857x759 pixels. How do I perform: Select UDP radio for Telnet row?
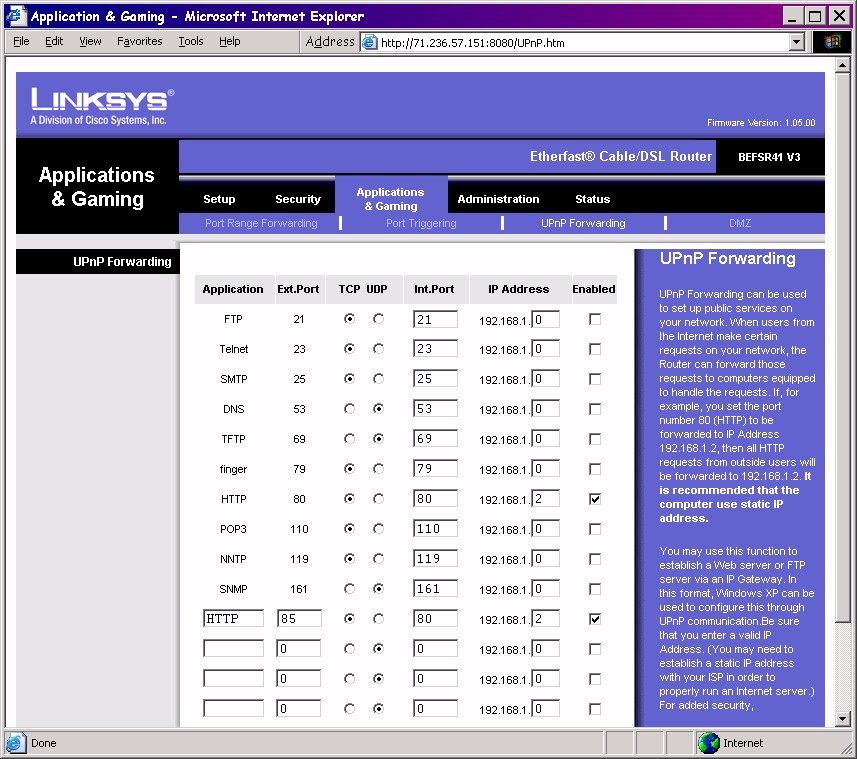click(378, 349)
